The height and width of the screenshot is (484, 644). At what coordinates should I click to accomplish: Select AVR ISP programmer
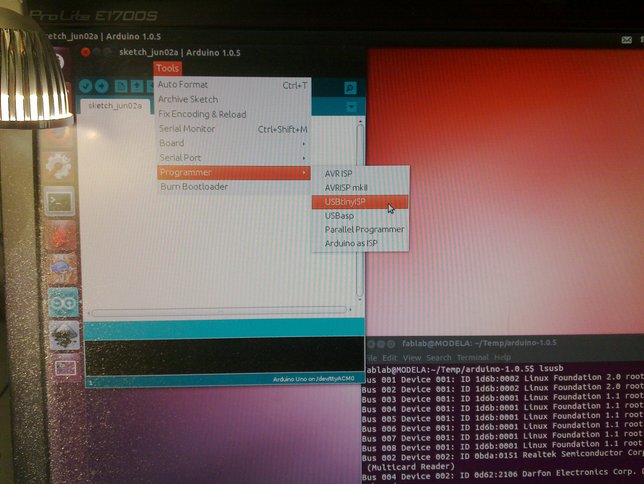360,174
